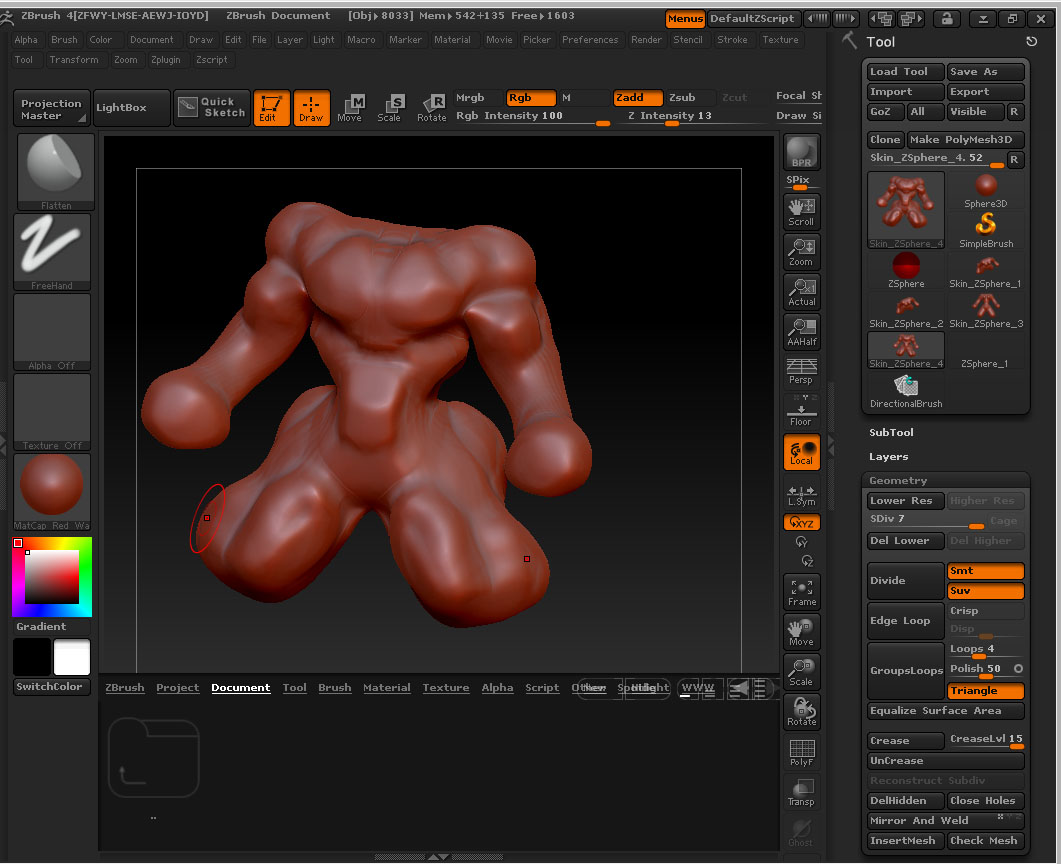The image size is (1061, 864).
Task: Open the Preferences menu
Action: (x=589, y=40)
